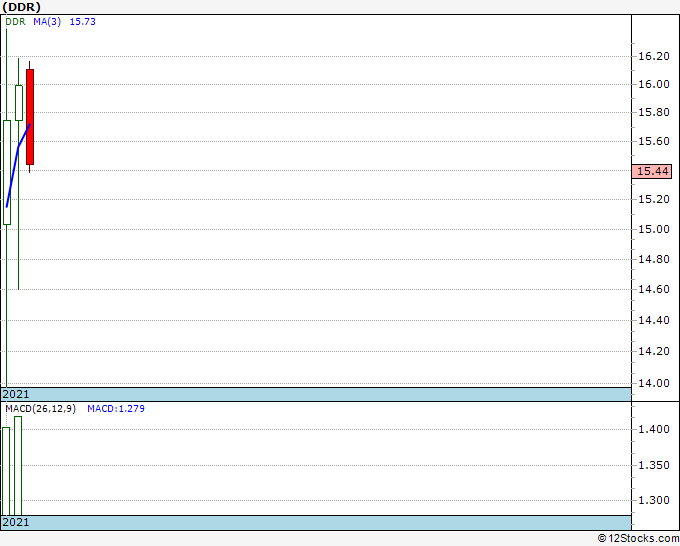Click the 1.400 MACD axis label
This screenshot has width=680, height=546.
pyautogui.click(x=654, y=429)
